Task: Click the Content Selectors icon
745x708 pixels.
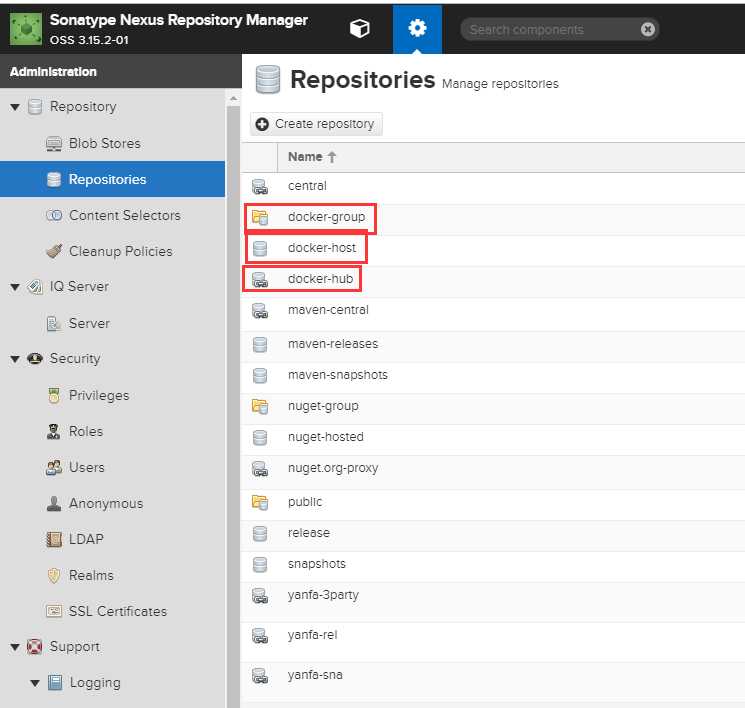Action: click(x=54, y=215)
